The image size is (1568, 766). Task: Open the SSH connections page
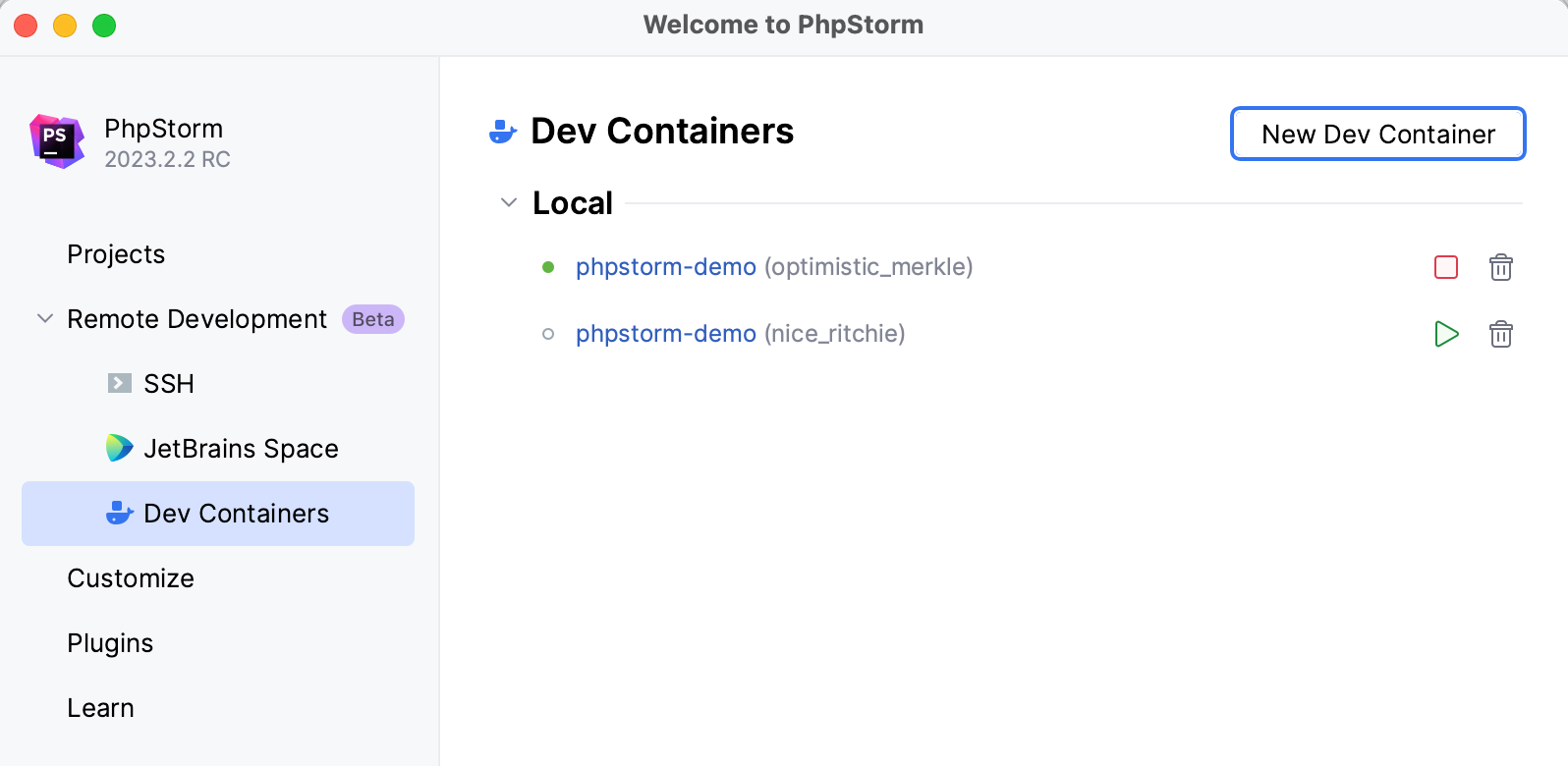click(169, 384)
